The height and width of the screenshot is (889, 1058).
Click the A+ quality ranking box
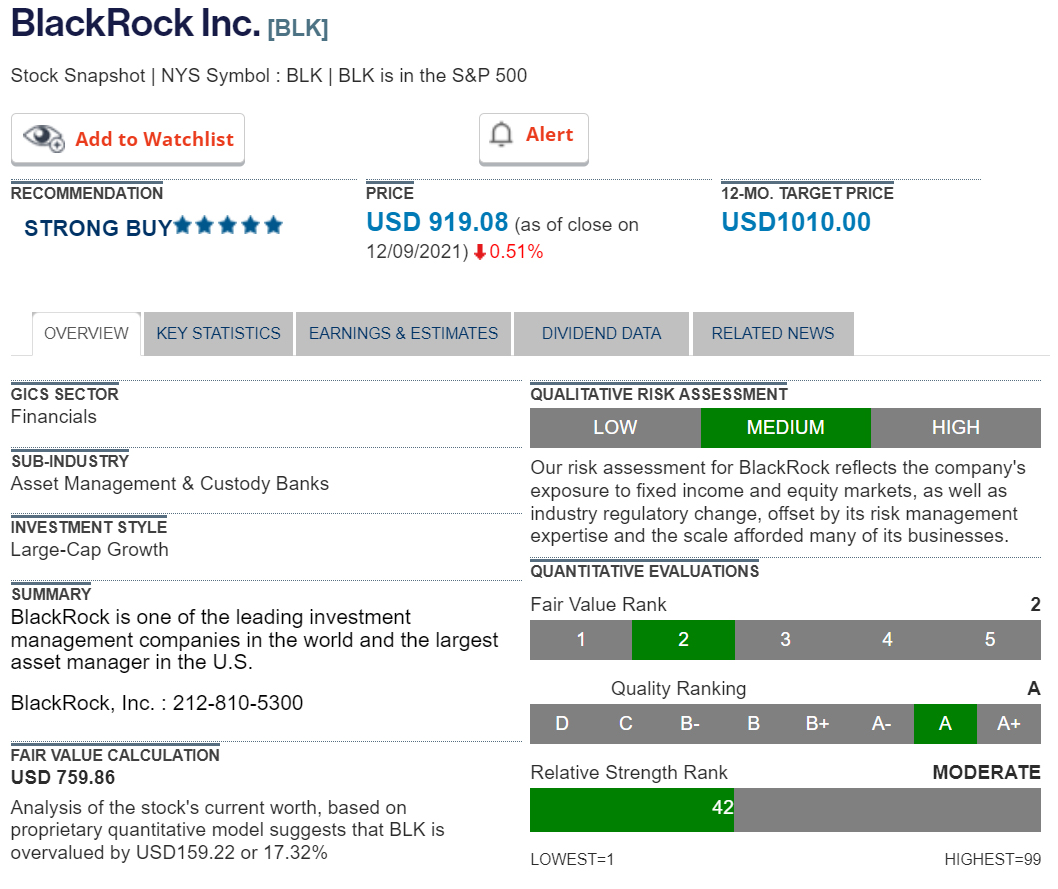(1008, 724)
